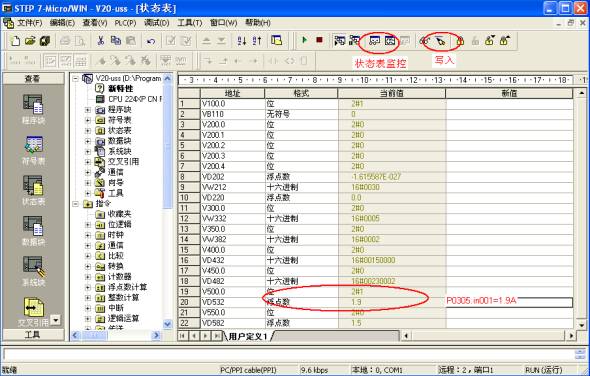Click status table scroll down arrow
Viewport: 590px width, 376px height.
point(581,325)
